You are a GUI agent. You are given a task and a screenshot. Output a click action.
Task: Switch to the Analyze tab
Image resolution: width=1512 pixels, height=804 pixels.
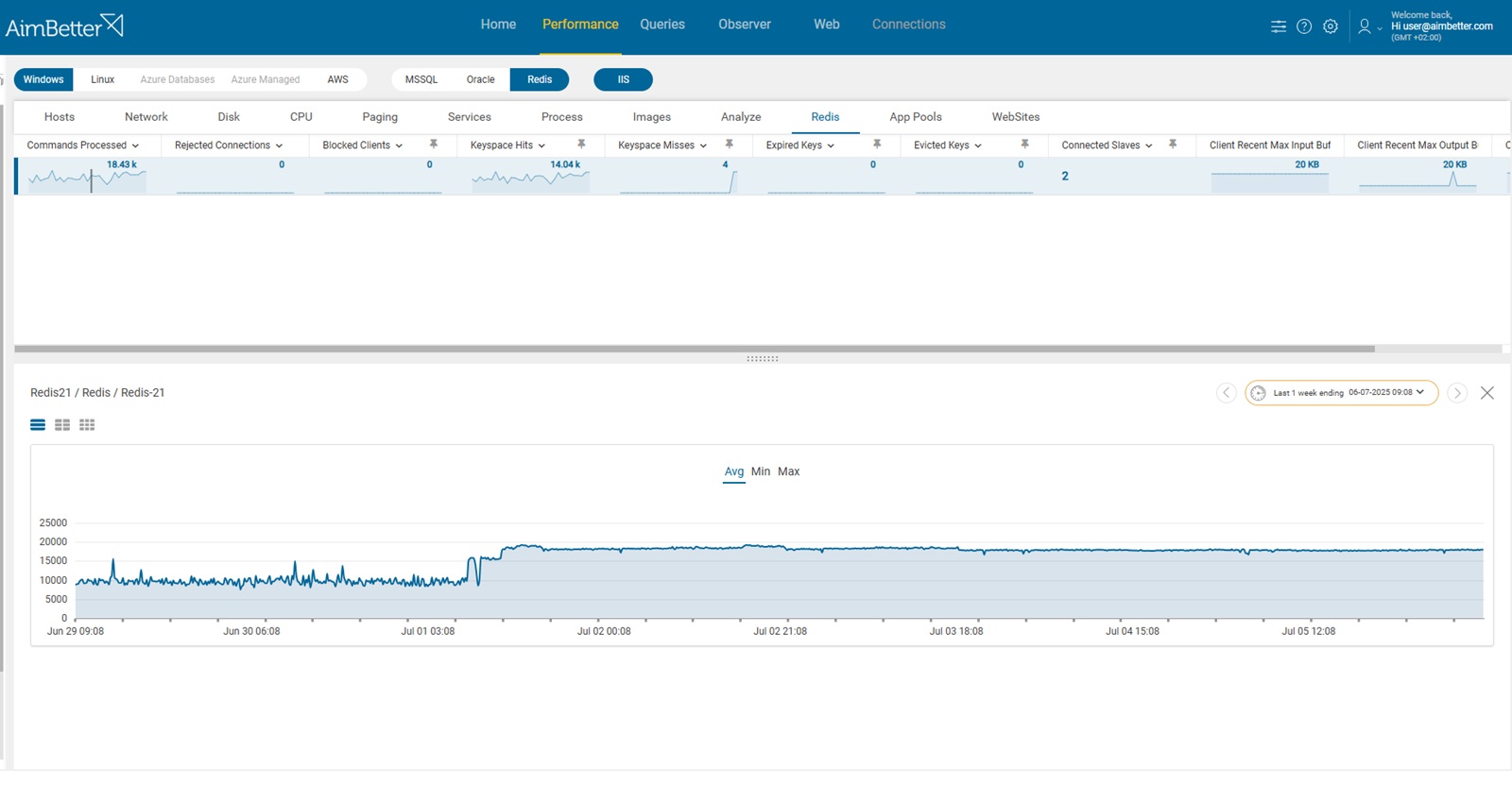(x=741, y=117)
